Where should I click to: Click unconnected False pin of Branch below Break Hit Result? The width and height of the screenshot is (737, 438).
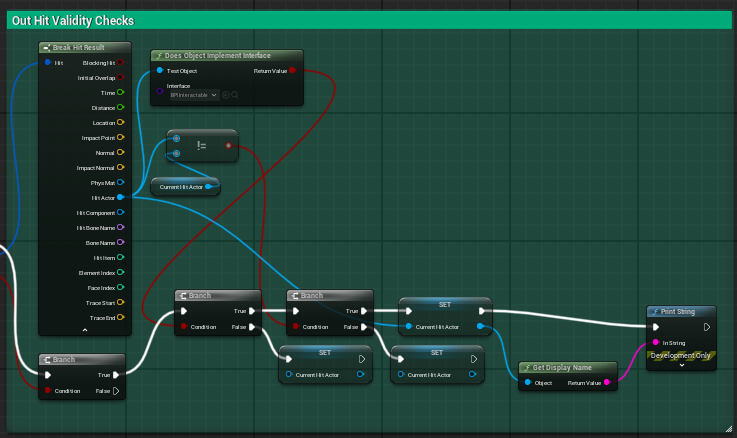point(116,391)
